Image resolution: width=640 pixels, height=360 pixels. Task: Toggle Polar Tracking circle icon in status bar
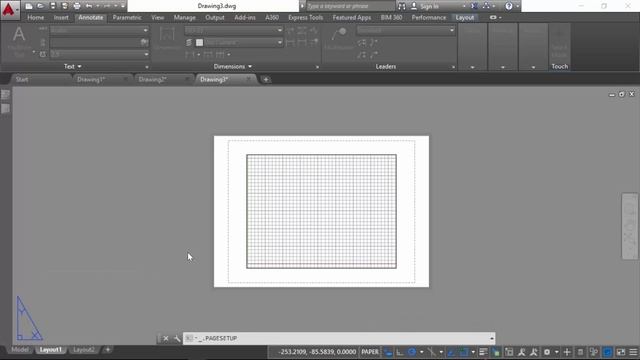tap(411, 352)
